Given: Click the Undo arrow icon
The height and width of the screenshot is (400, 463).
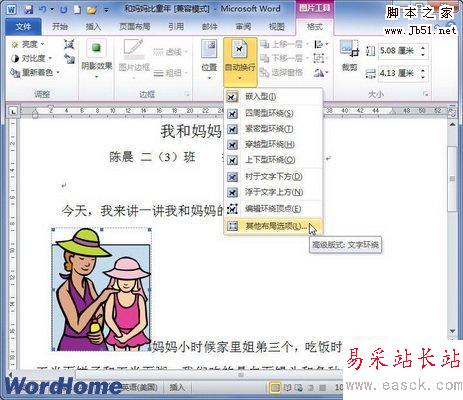Looking at the screenshot, I should point(43,9).
